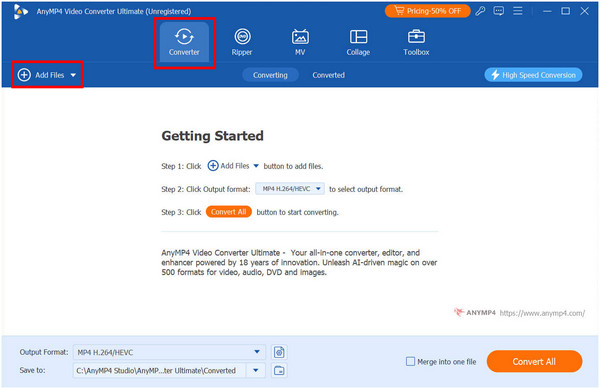
Task: Click the plus circle icon in step 1
Action: 213,166
